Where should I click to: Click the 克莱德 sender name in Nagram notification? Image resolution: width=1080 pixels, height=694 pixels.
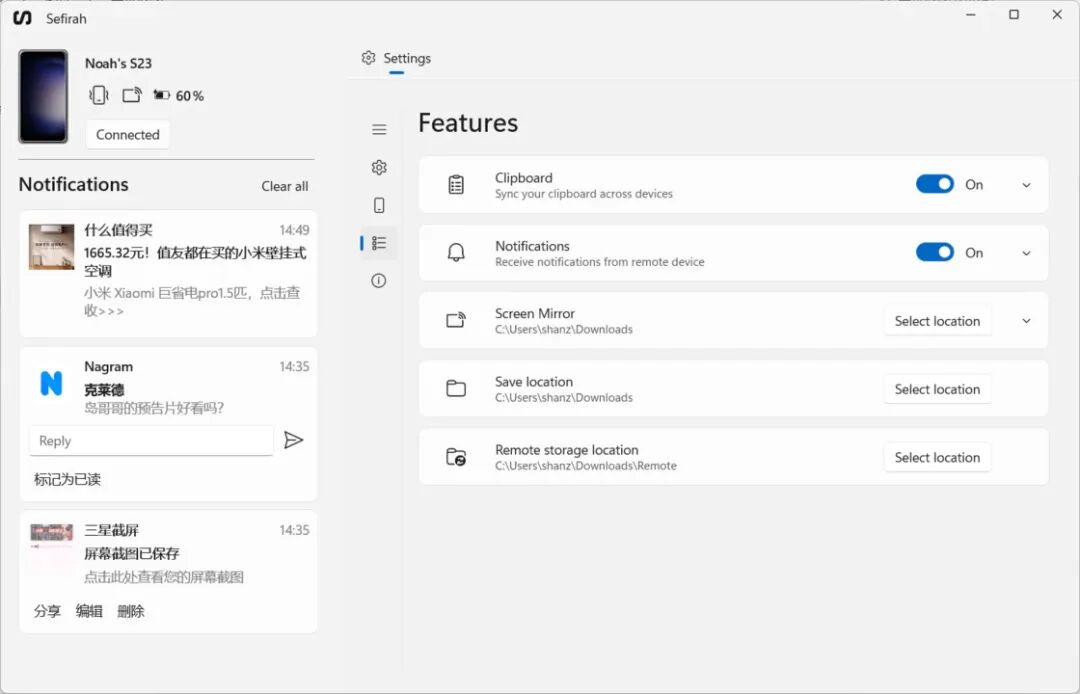tap(104, 390)
